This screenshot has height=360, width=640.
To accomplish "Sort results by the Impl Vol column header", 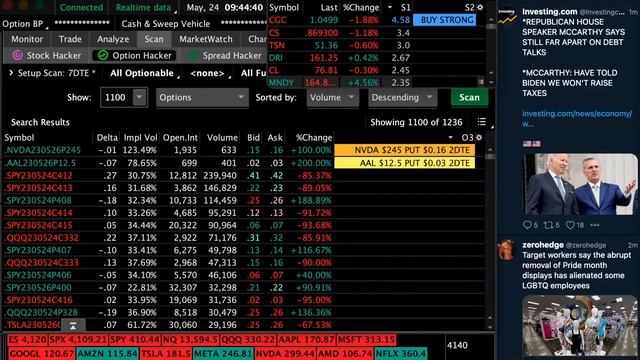I will coord(140,138).
